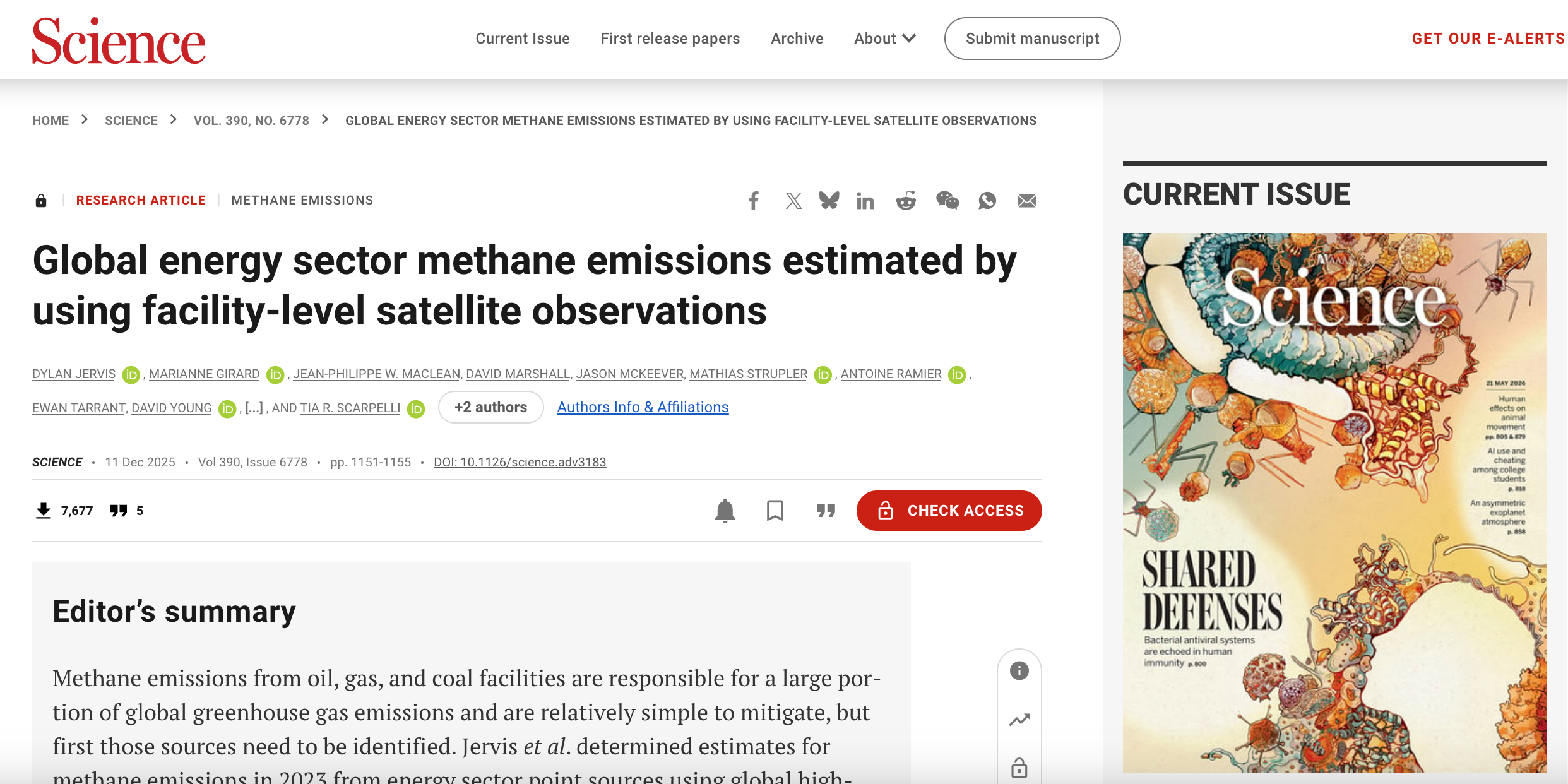Share article on Facebook

pos(753,201)
